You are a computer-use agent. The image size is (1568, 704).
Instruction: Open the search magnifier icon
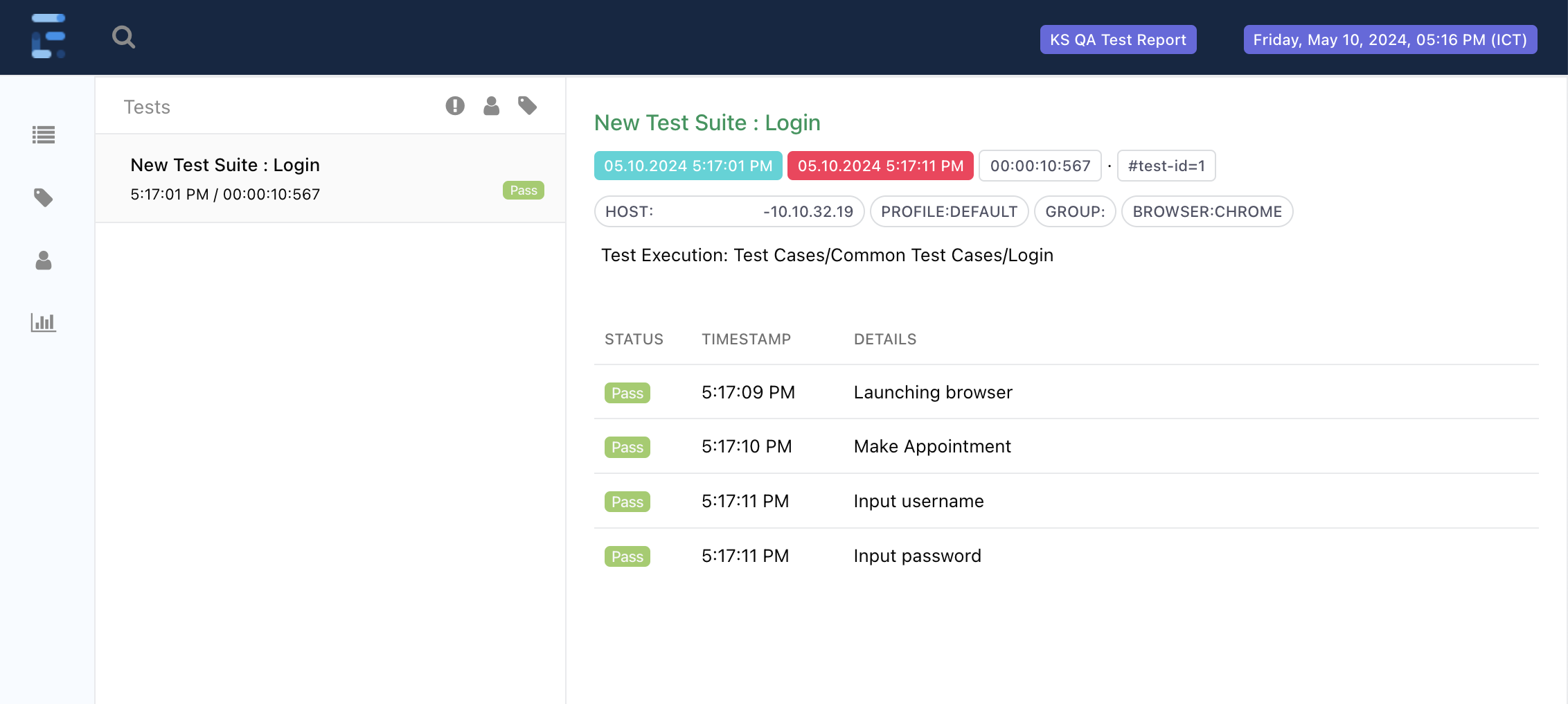pos(123,37)
